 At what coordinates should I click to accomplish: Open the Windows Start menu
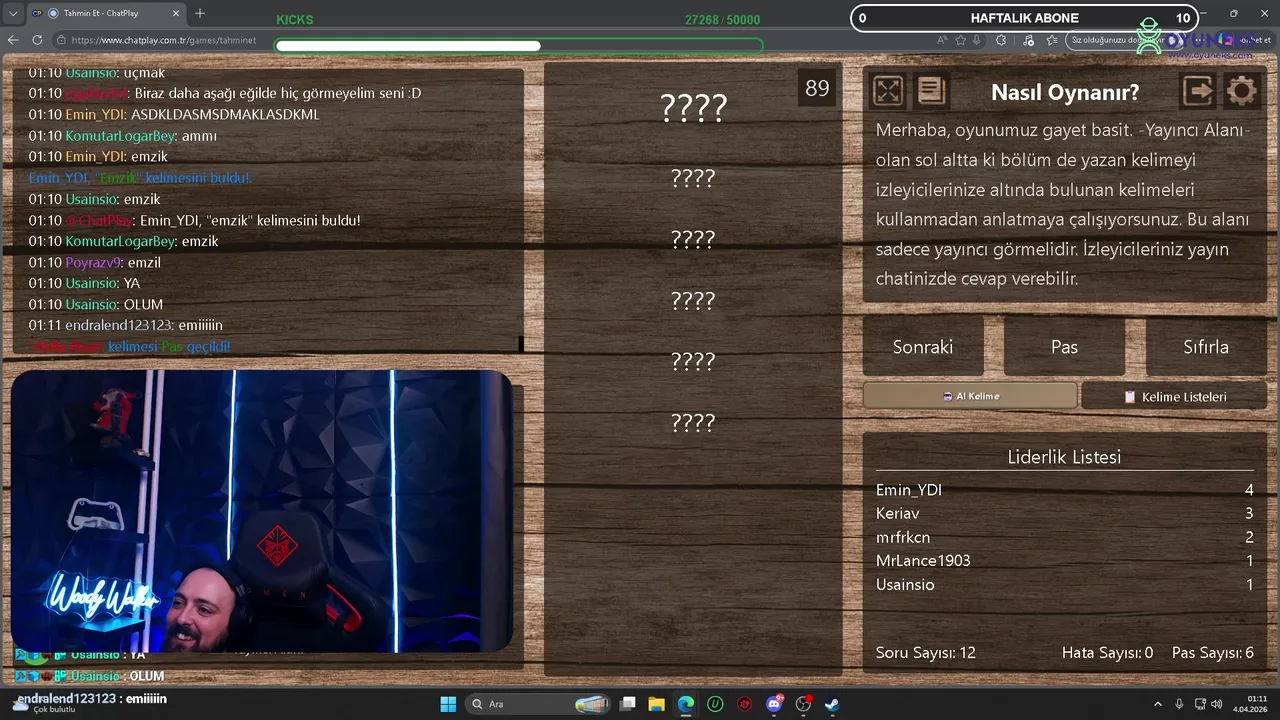(448, 704)
